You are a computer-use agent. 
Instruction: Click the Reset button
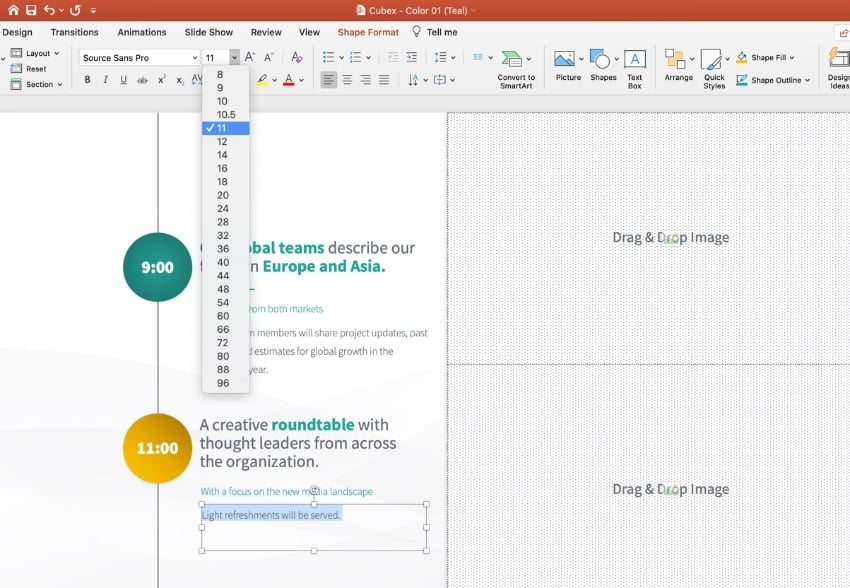point(36,69)
